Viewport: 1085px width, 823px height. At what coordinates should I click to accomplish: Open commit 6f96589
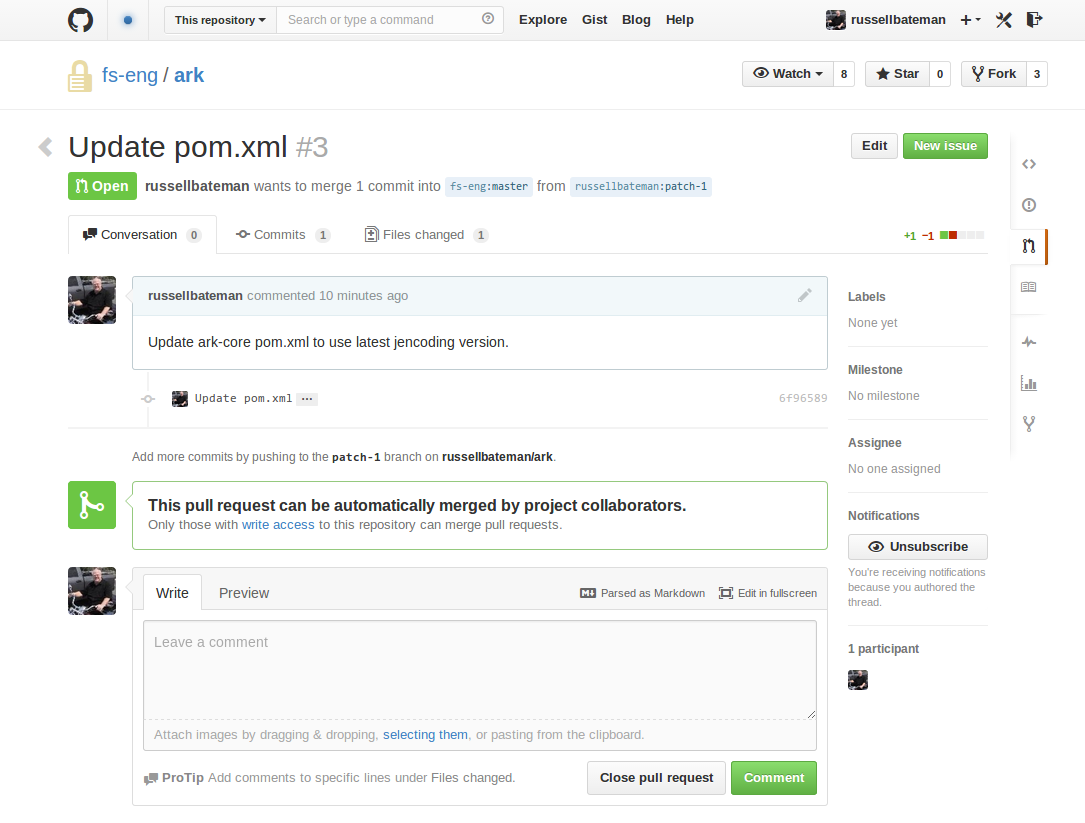tap(803, 398)
